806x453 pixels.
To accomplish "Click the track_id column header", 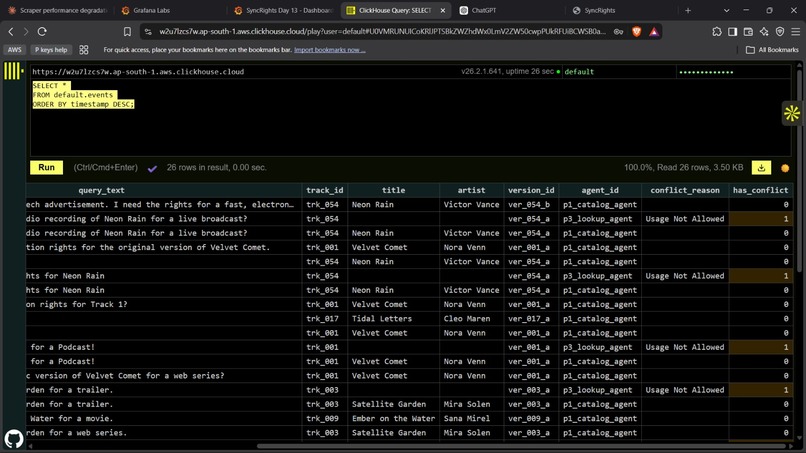I will [324, 190].
